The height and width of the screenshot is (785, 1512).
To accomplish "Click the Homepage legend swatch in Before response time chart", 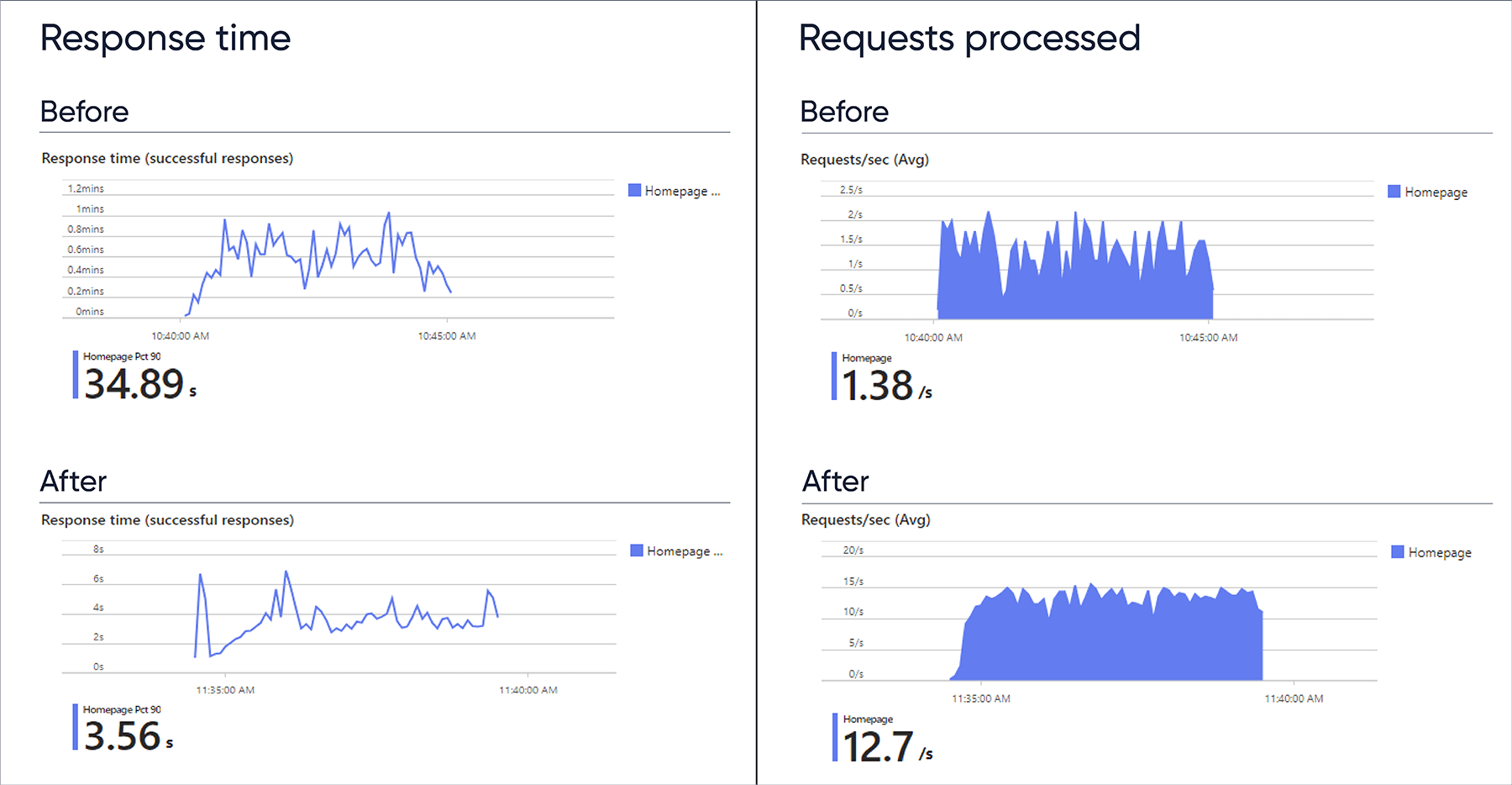I will pos(634,191).
